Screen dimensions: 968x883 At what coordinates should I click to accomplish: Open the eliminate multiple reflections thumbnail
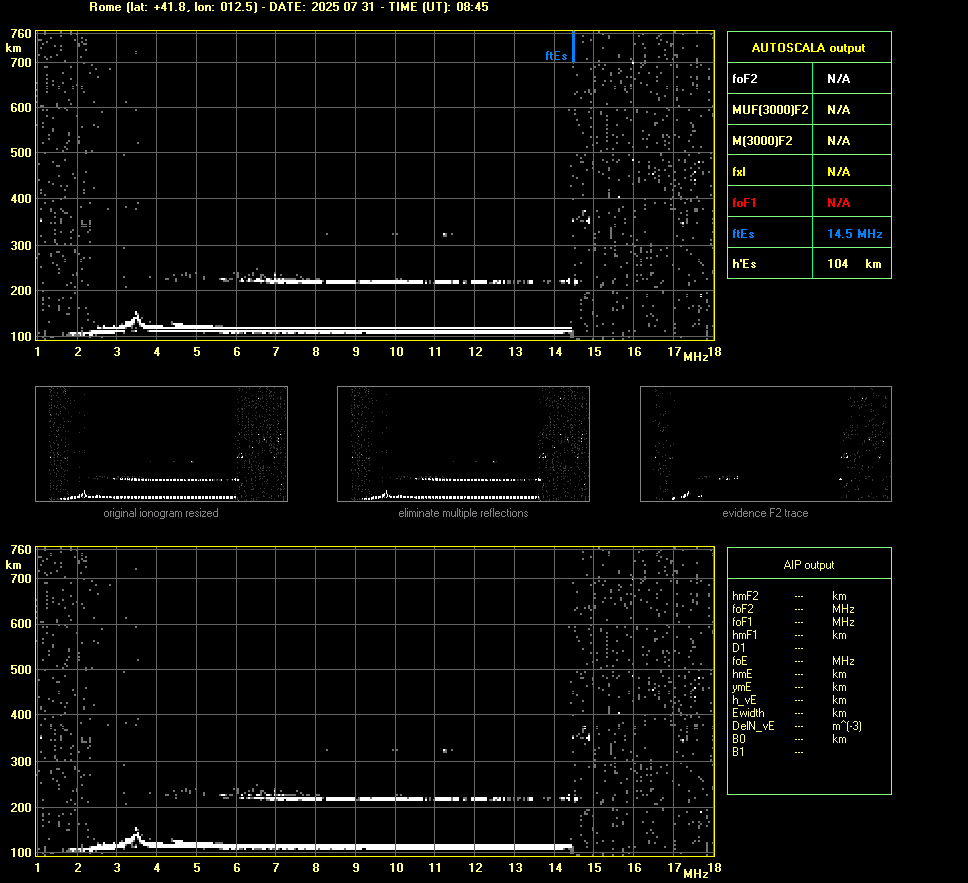point(463,444)
